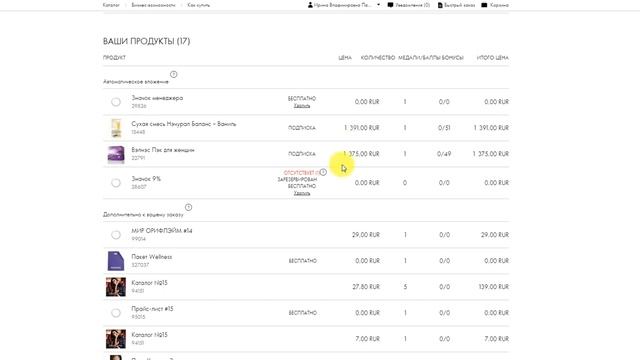This screenshot has height=360, width=640.
Task: Click placeholder image of Значок 9%
Action: [x=116, y=182]
